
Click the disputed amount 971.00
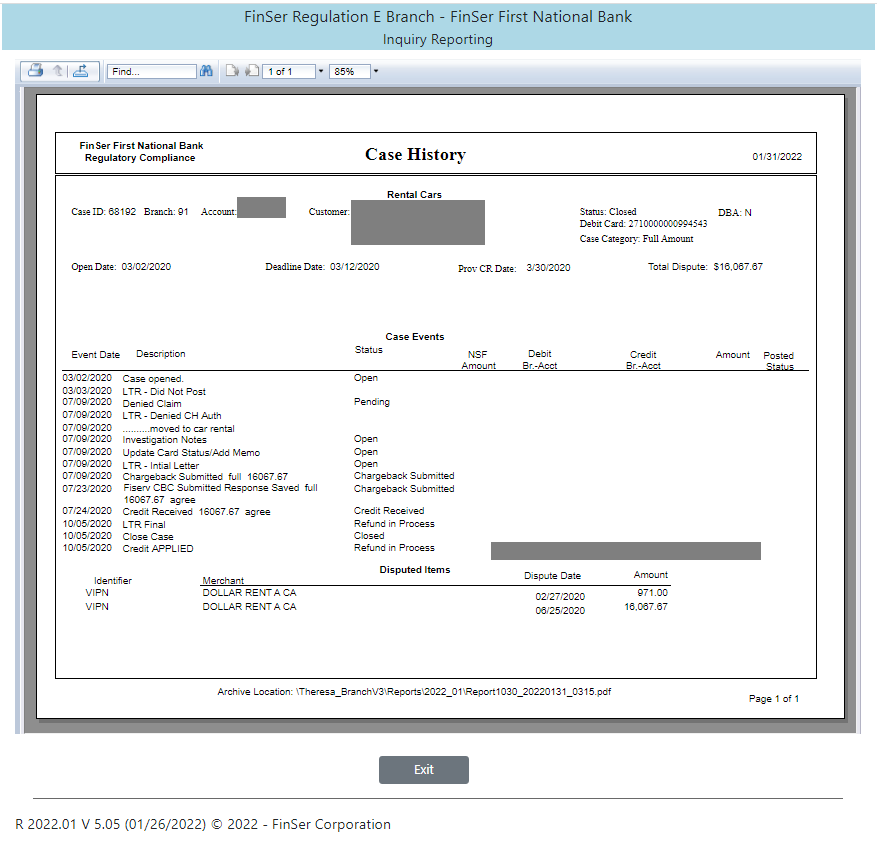(x=652, y=593)
